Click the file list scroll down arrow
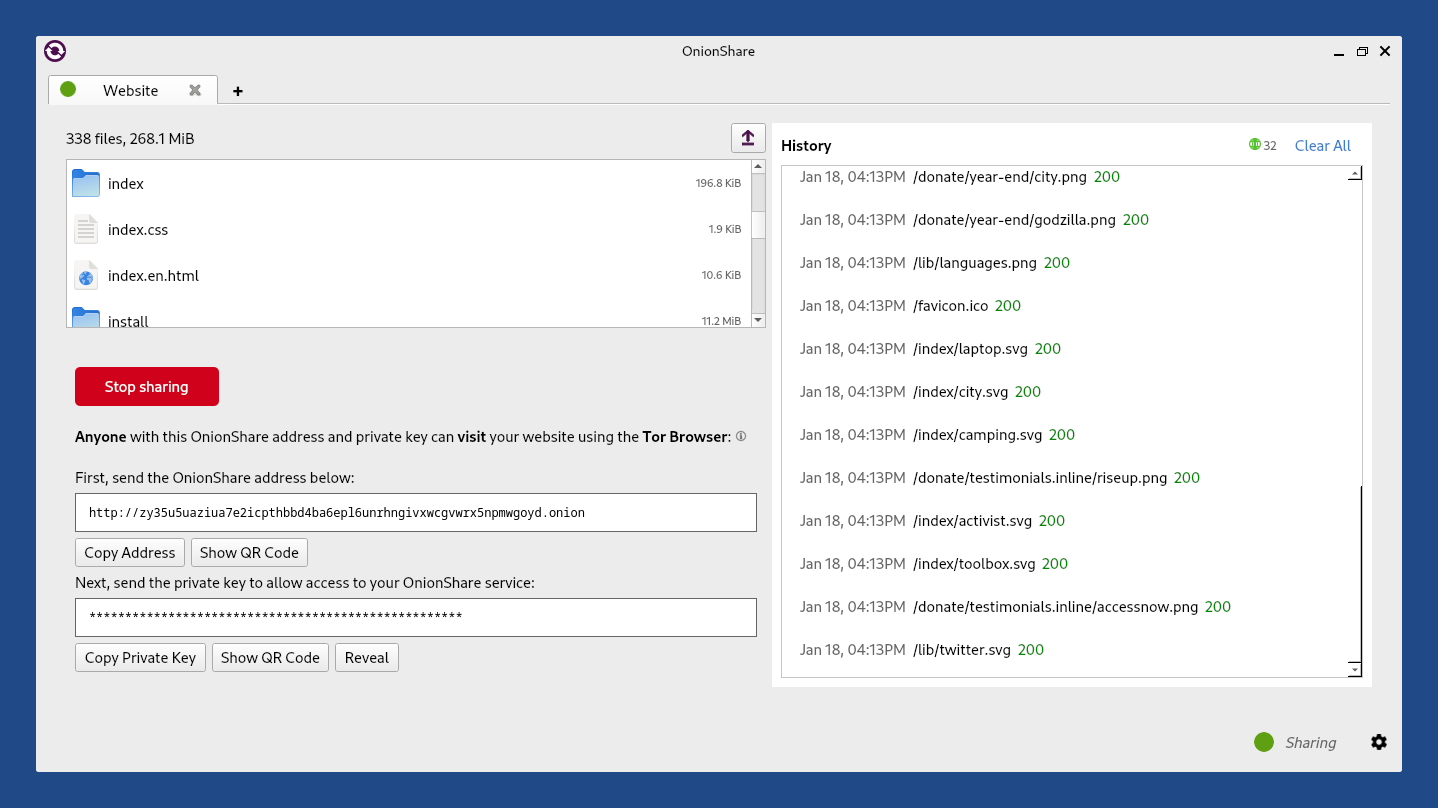Viewport: 1438px width, 808px height. pyautogui.click(x=758, y=320)
